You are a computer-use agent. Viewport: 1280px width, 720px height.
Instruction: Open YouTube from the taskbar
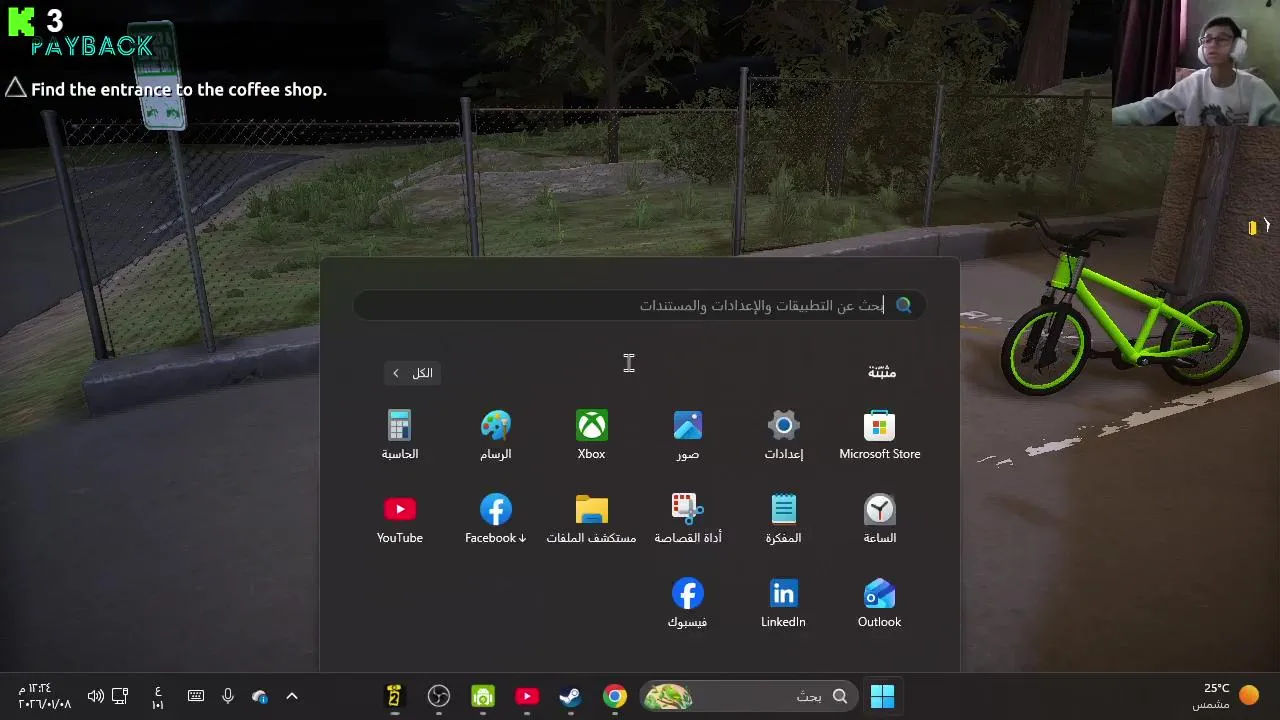pos(527,696)
